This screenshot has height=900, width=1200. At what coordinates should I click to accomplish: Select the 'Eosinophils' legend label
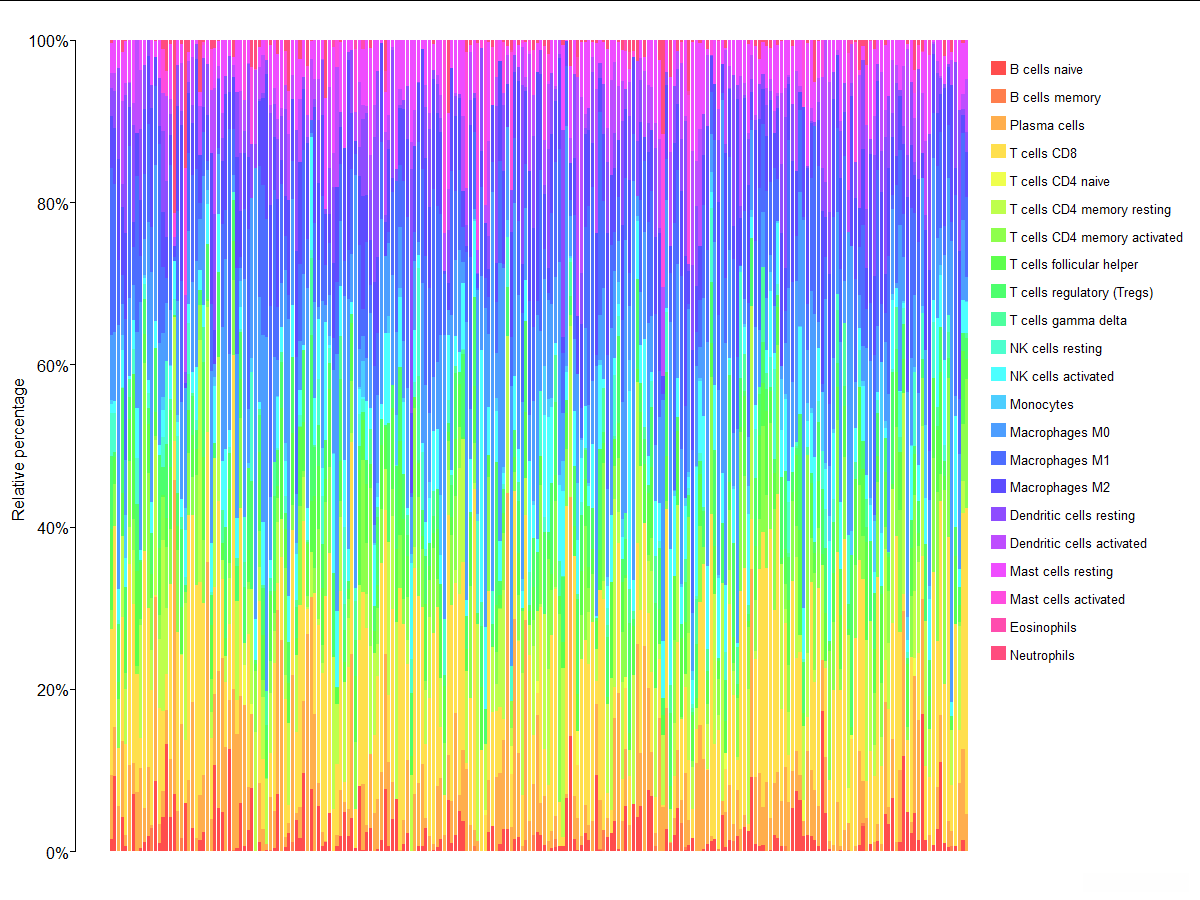point(1043,627)
